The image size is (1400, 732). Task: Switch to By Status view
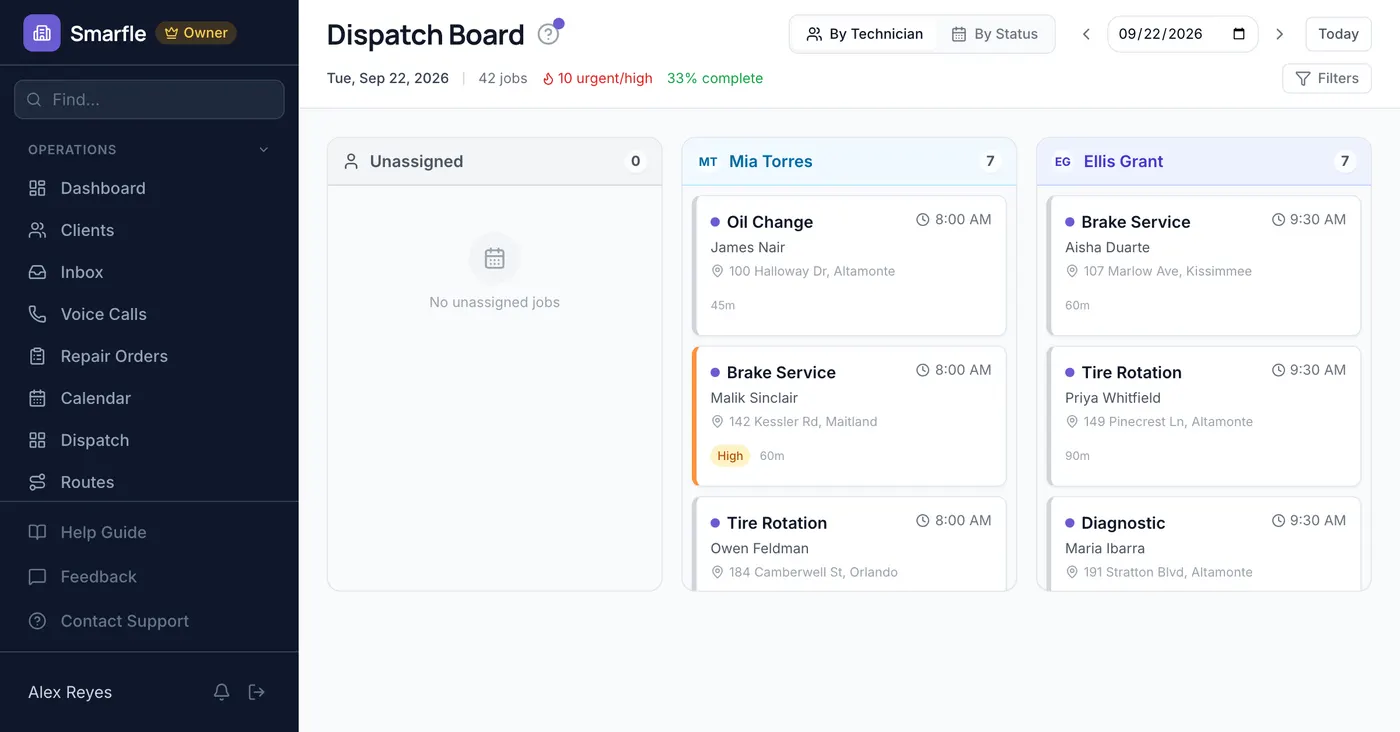994,34
